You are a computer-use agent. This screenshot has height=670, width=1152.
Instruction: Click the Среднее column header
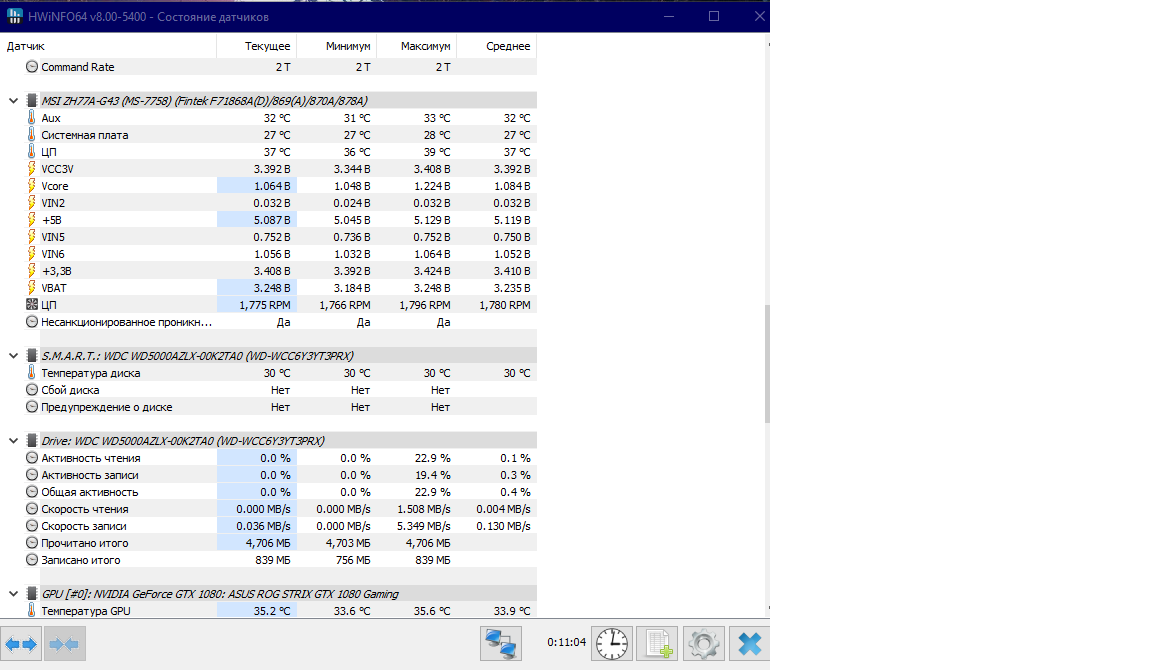tap(497, 46)
